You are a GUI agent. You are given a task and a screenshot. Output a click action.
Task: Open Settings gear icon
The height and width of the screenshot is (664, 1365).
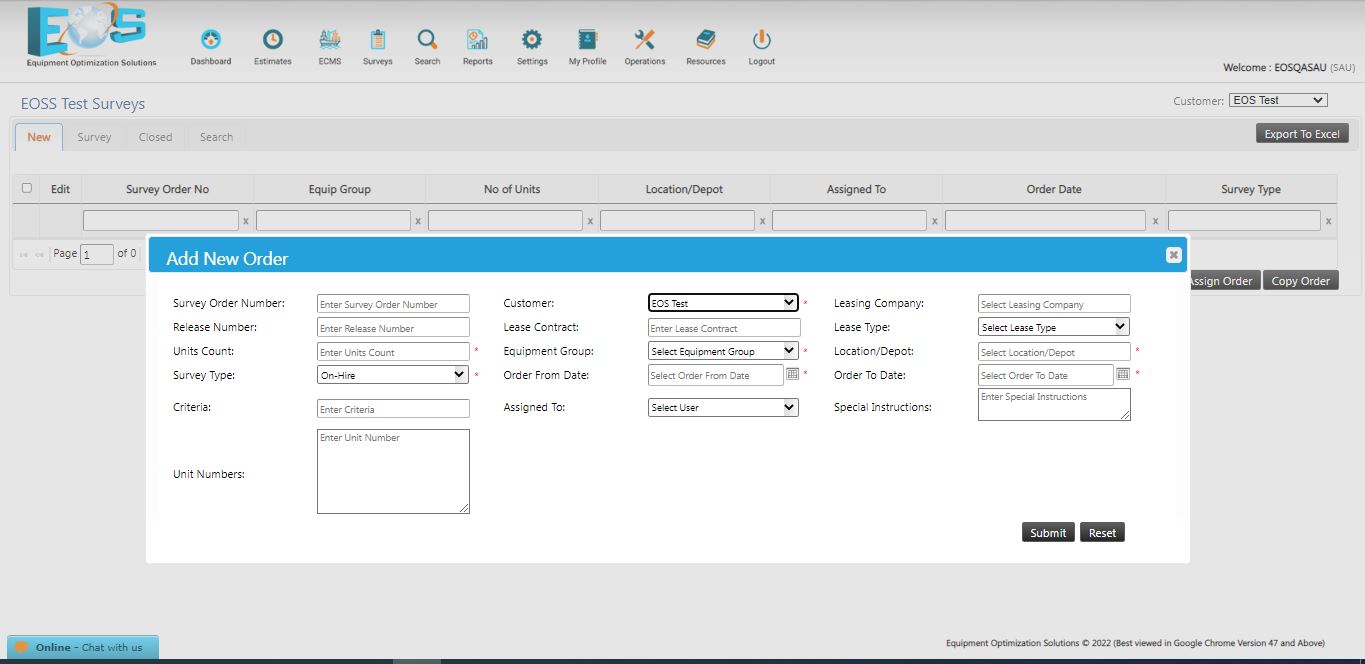532,40
